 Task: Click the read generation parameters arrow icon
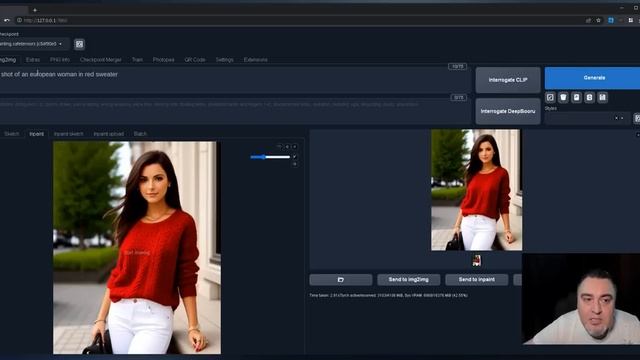(x=550, y=97)
